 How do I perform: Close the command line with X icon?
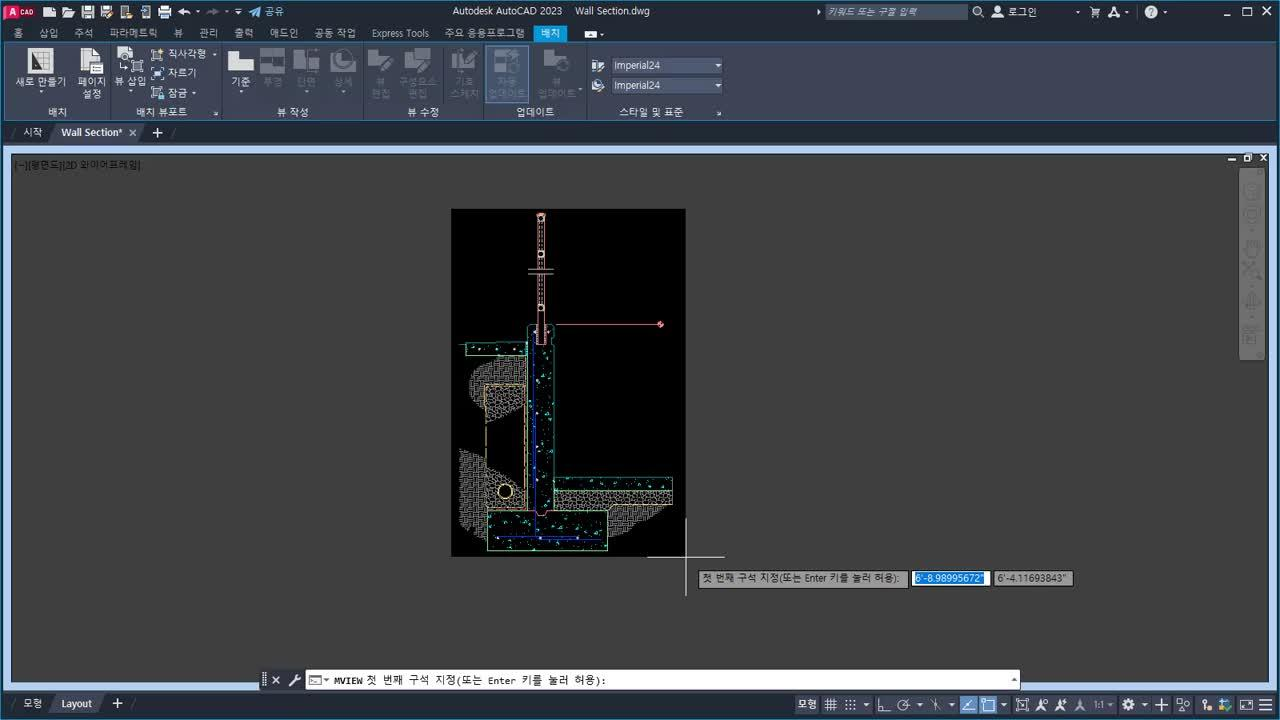tap(276, 680)
